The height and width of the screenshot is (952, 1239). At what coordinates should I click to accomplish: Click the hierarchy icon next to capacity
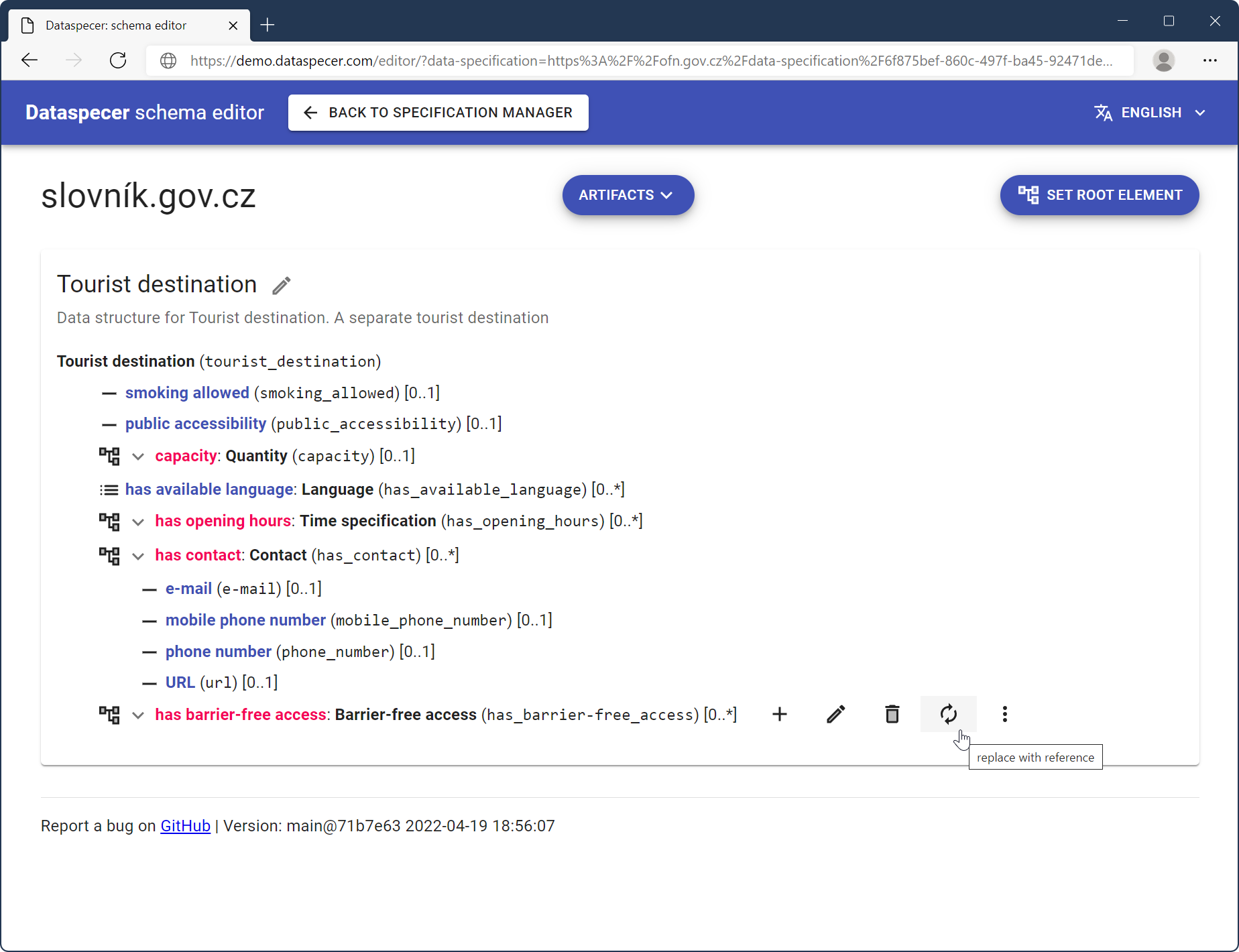point(109,456)
